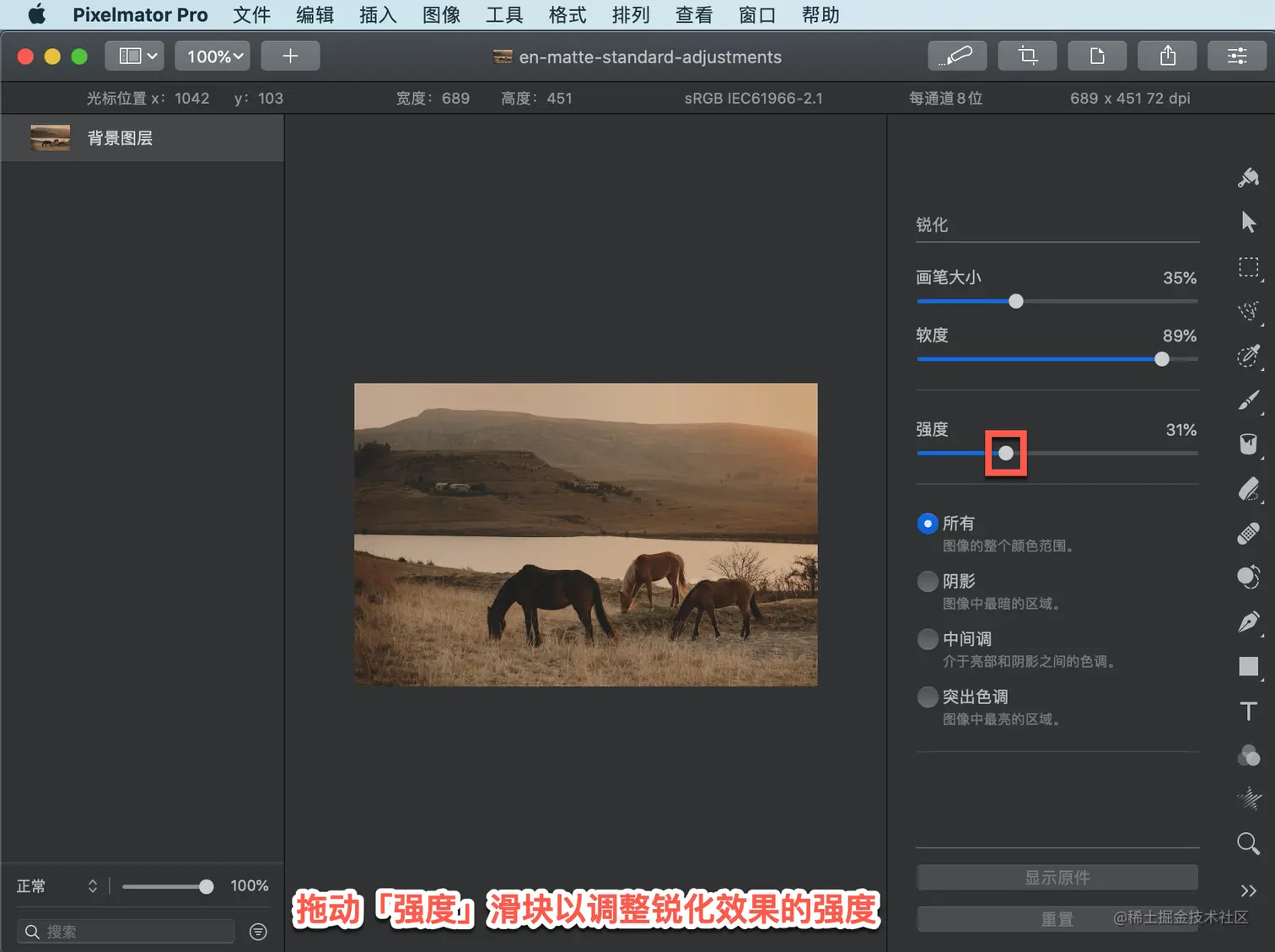The image size is (1275, 952).
Task: Open the 插入 menu
Action: click(378, 14)
